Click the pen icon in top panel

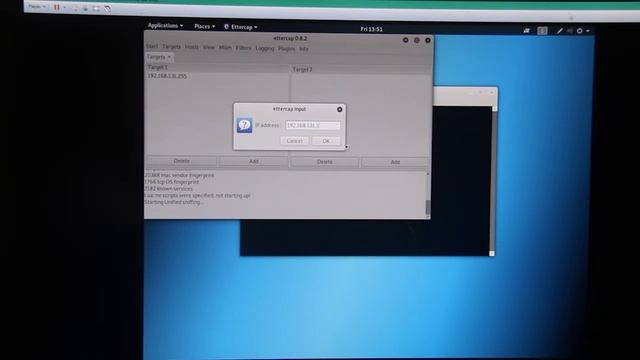tap(560, 31)
